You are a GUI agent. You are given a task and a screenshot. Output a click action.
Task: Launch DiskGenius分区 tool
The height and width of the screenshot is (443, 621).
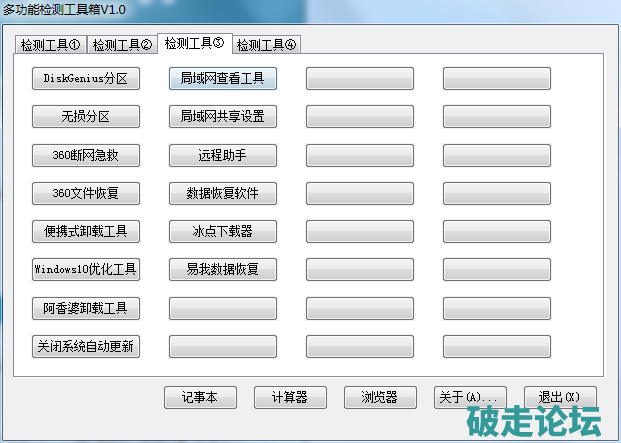point(86,78)
